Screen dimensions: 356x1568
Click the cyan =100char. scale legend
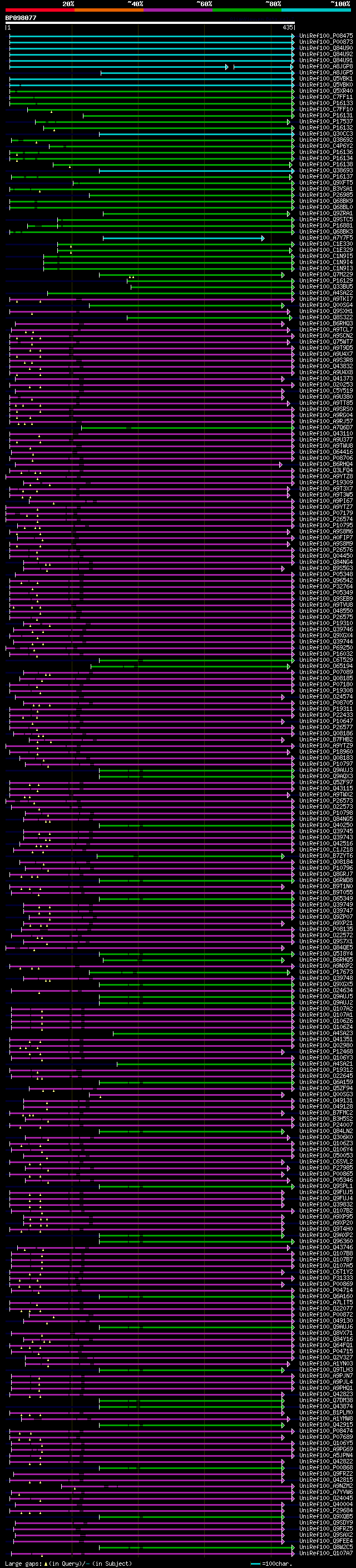tap(272, 1564)
